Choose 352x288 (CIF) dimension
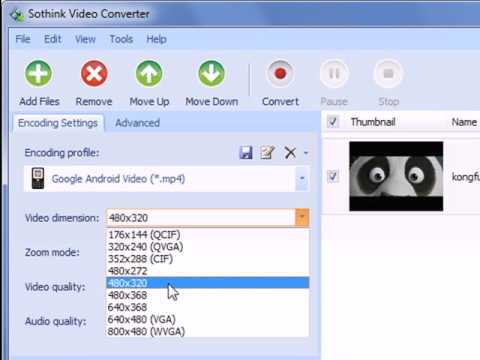The image size is (480, 360). 207,259
